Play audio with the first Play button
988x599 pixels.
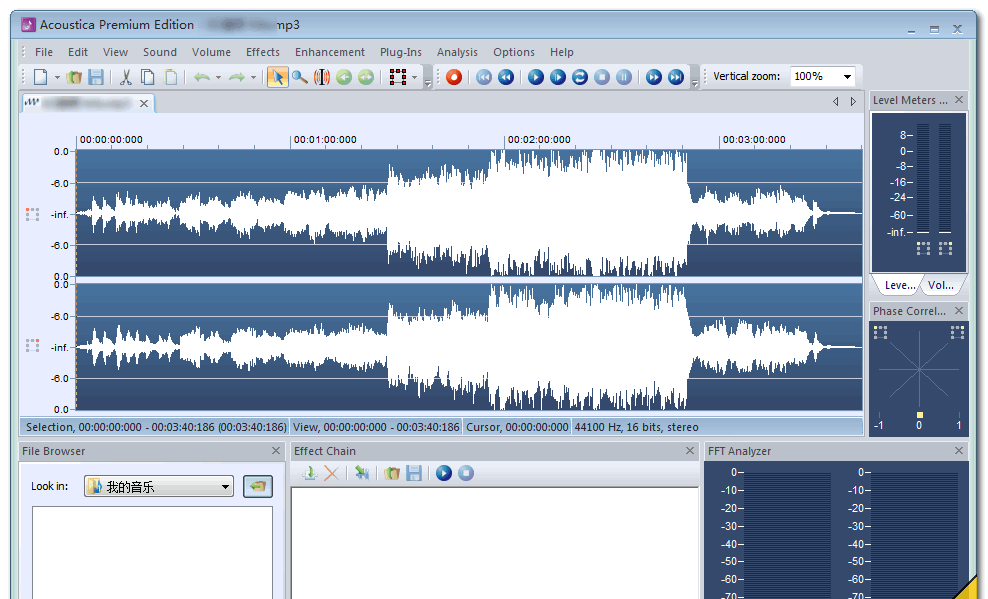(x=536, y=77)
